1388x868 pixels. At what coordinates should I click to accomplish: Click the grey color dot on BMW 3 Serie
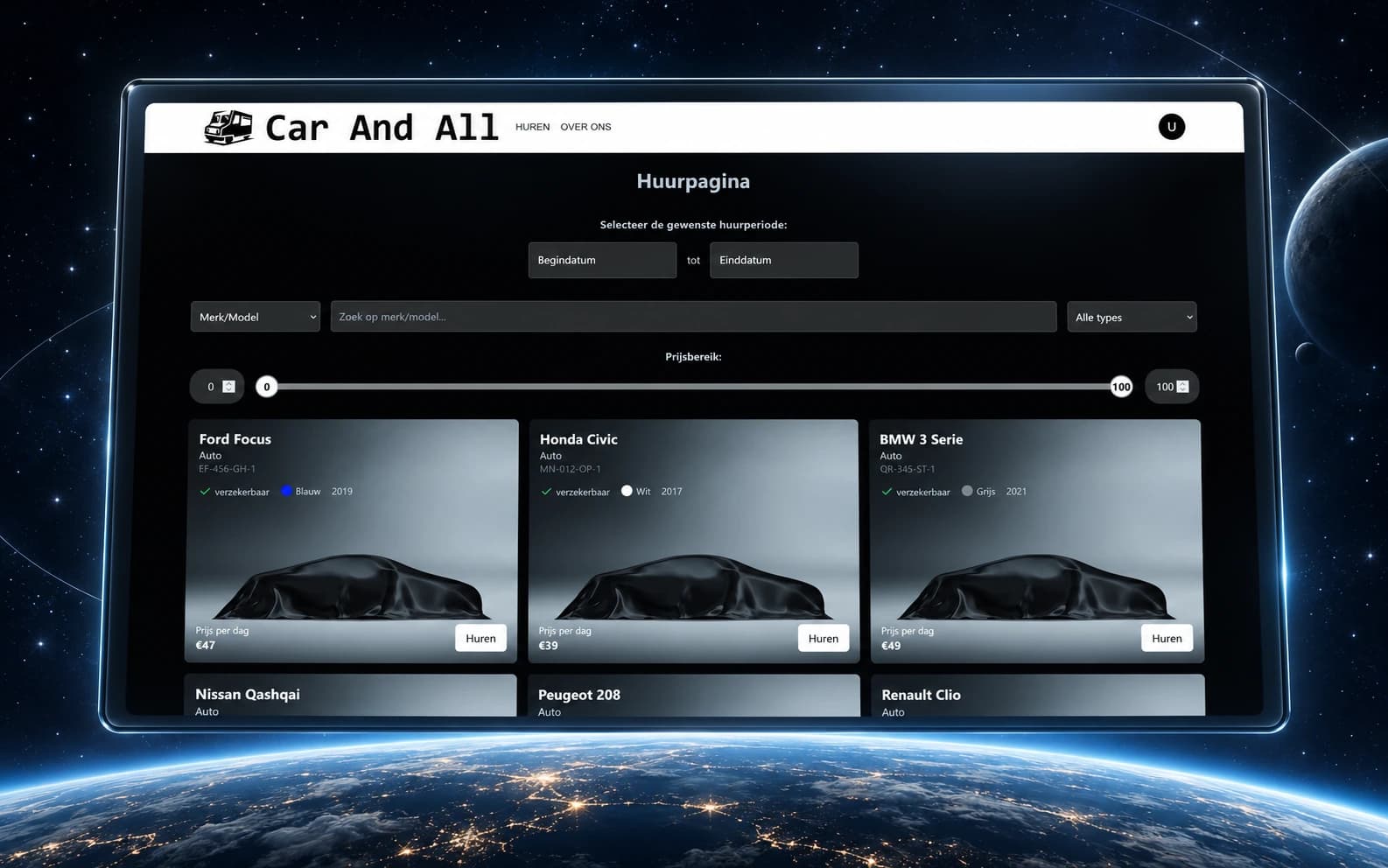click(x=967, y=491)
